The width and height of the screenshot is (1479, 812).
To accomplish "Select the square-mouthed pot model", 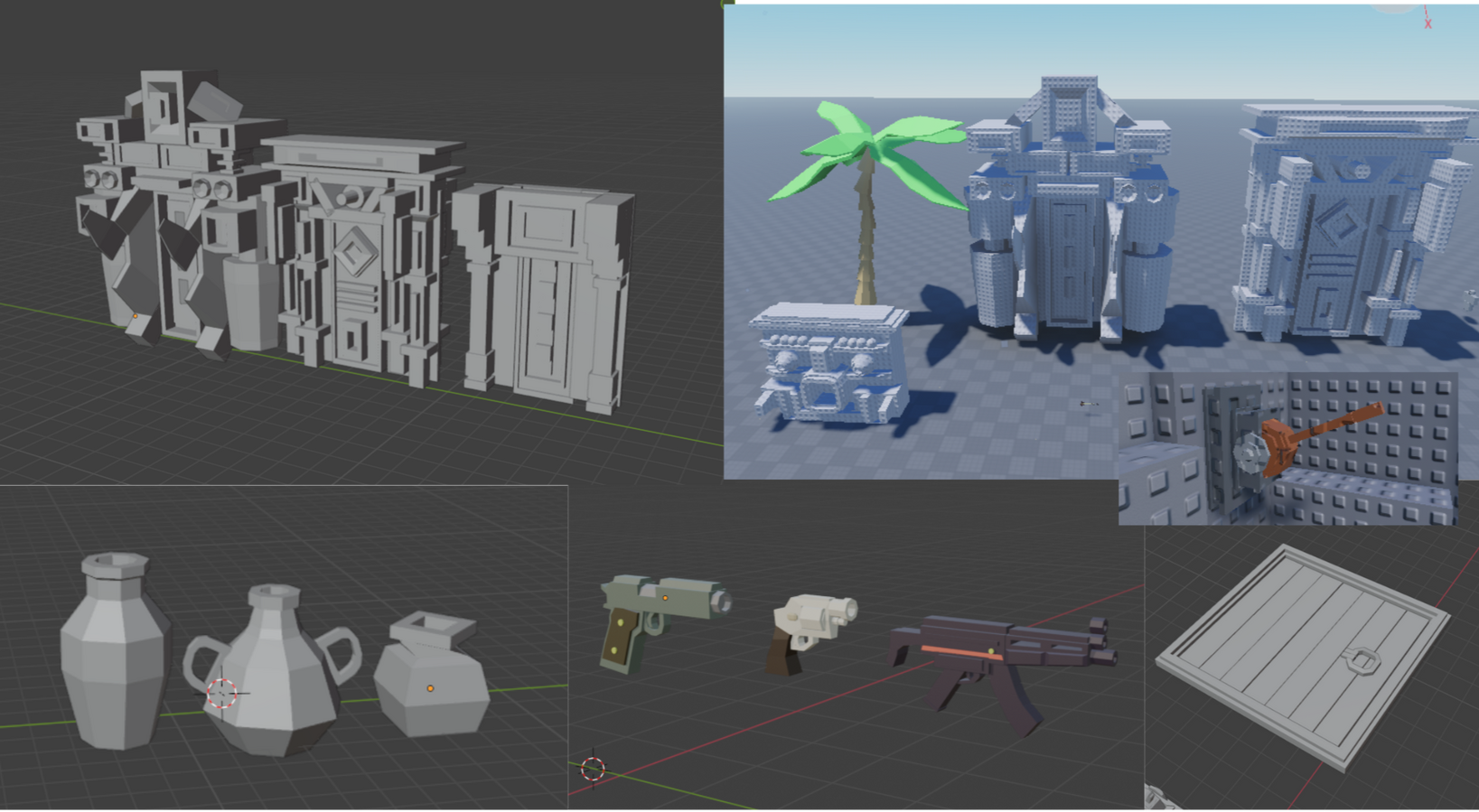I will (431, 674).
